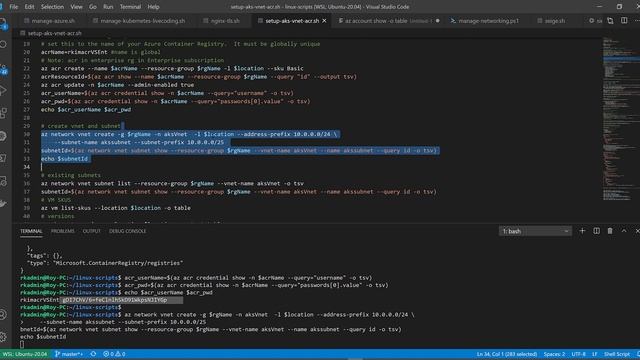Click '# existing subnets' comment on line 35
Image resolution: width=640 pixels, height=360 pixels.
point(71,175)
